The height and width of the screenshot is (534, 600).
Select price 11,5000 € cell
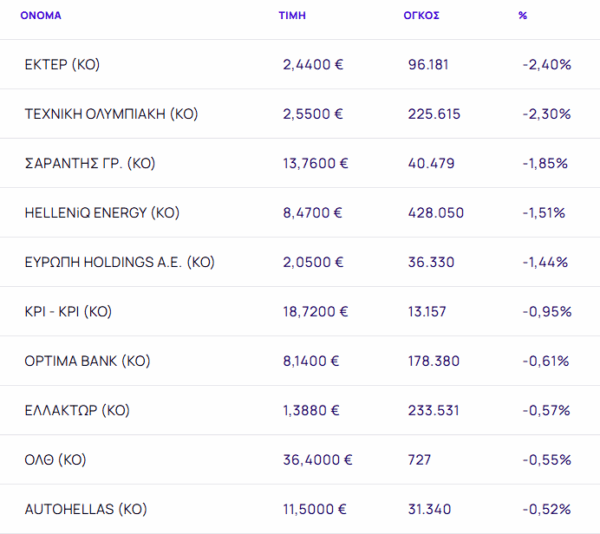pos(315,509)
